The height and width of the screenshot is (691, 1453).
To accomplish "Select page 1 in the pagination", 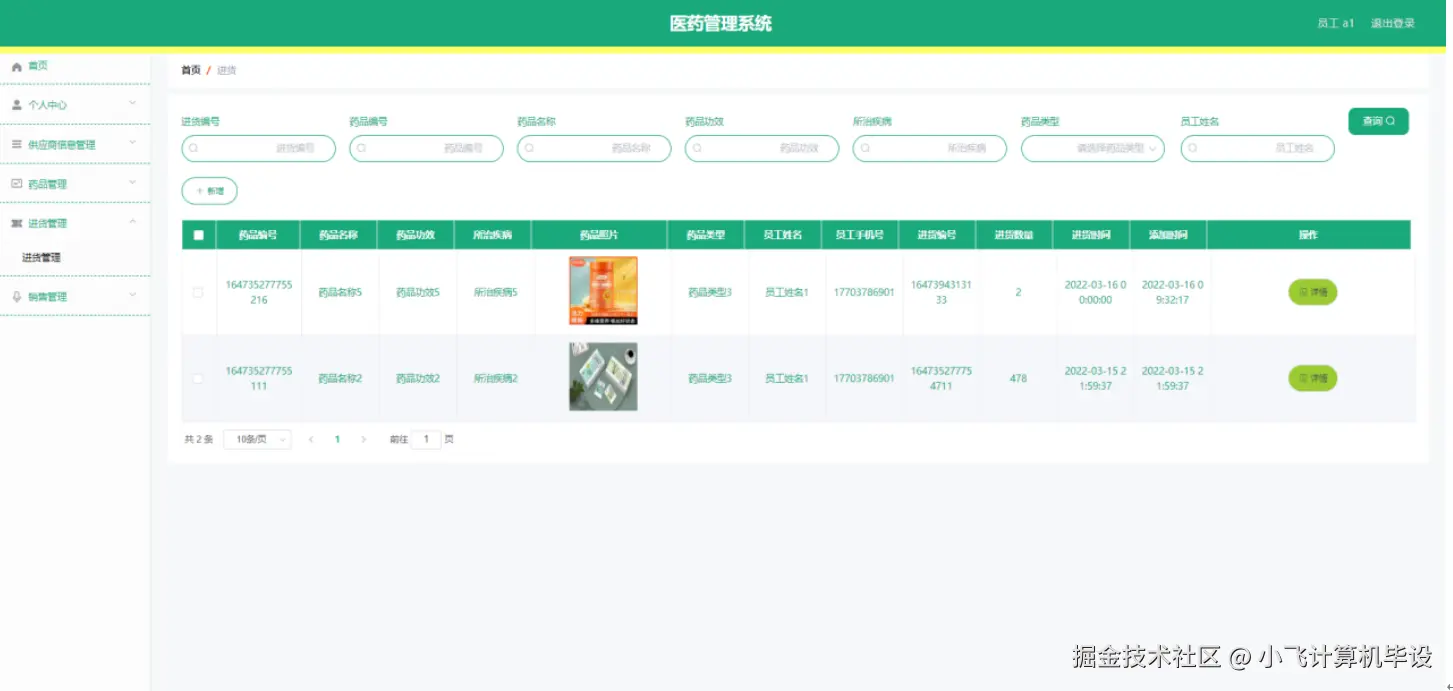I will [x=337, y=439].
